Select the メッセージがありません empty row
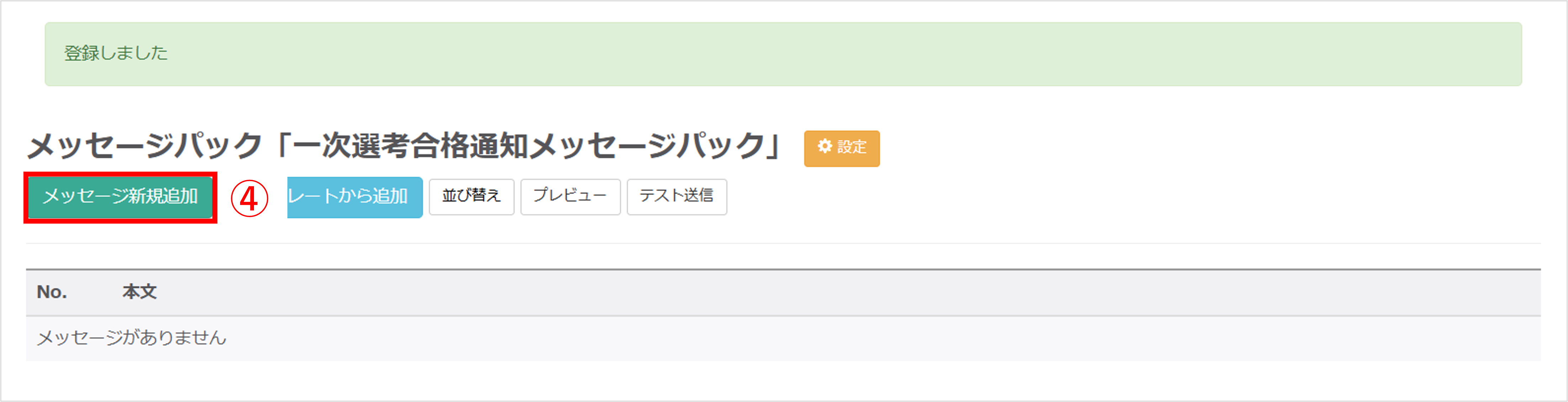 tap(783, 338)
